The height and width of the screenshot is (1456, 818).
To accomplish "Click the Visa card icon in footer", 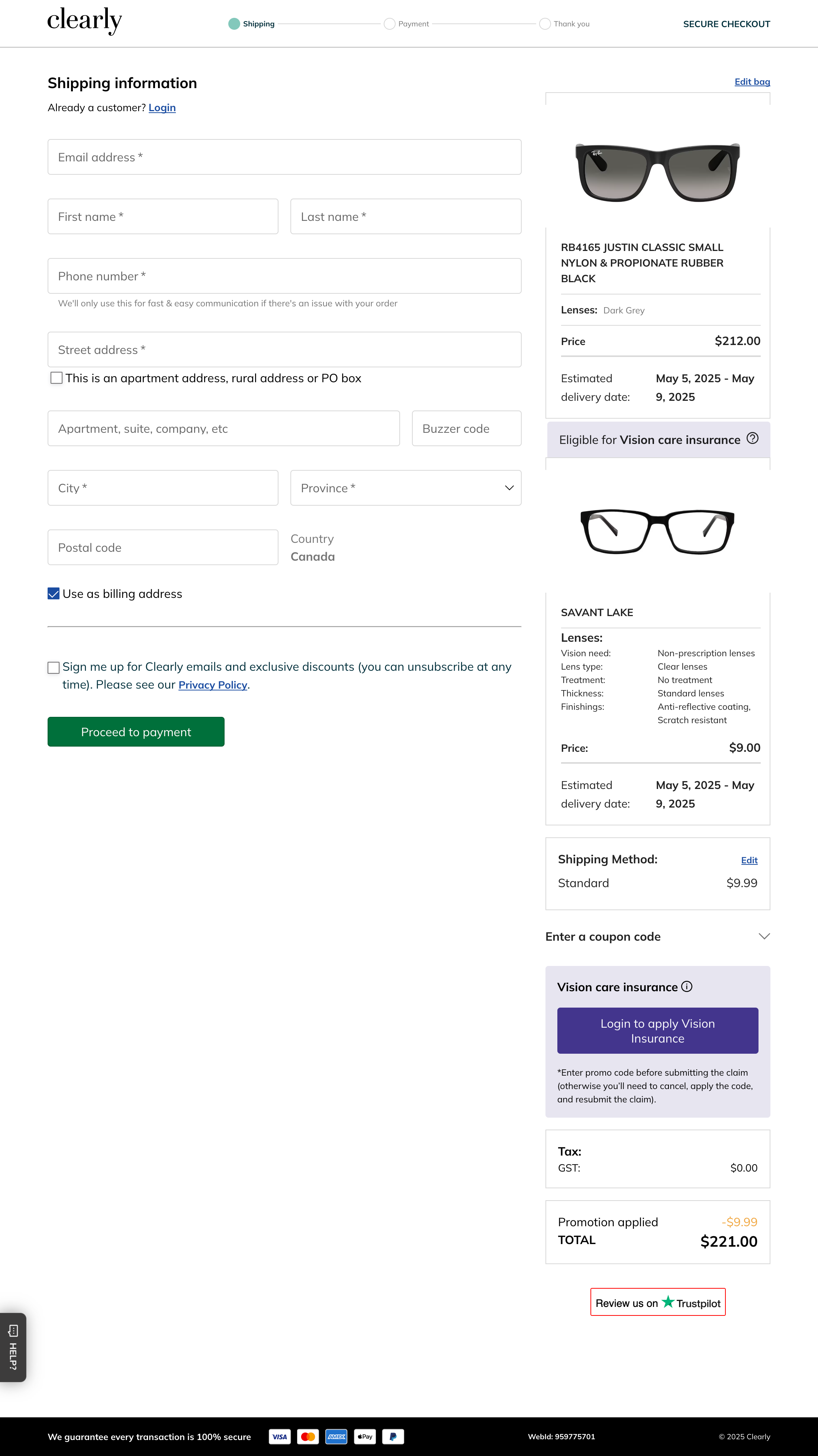I will point(280,1436).
